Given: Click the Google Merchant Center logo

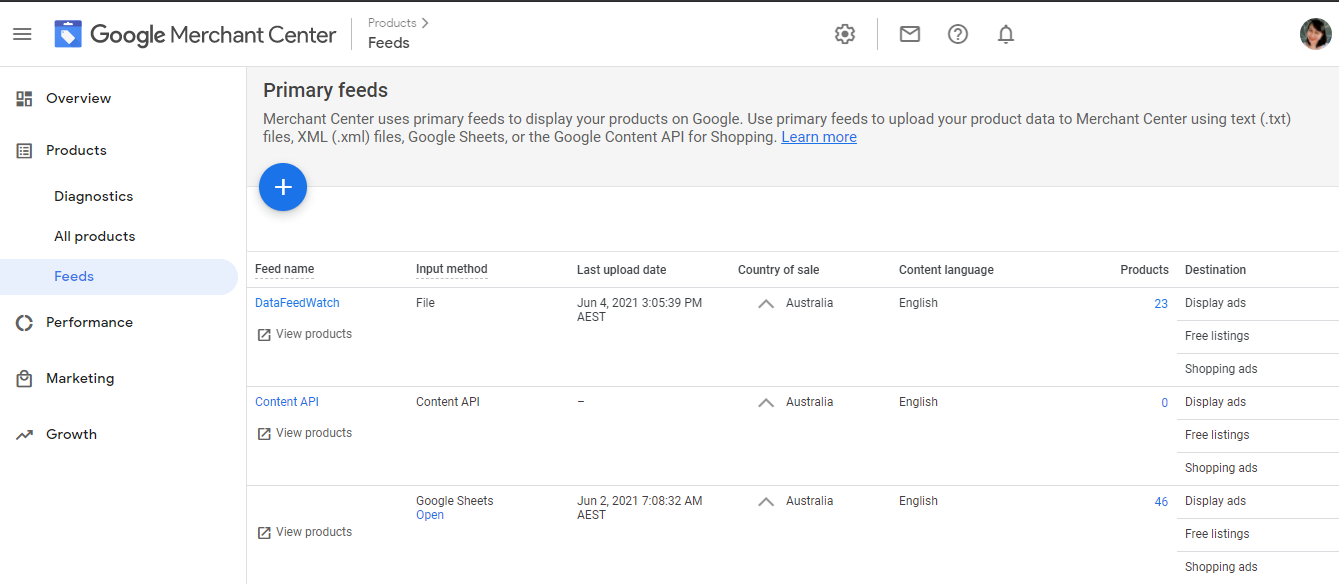Looking at the screenshot, I should [x=195, y=34].
